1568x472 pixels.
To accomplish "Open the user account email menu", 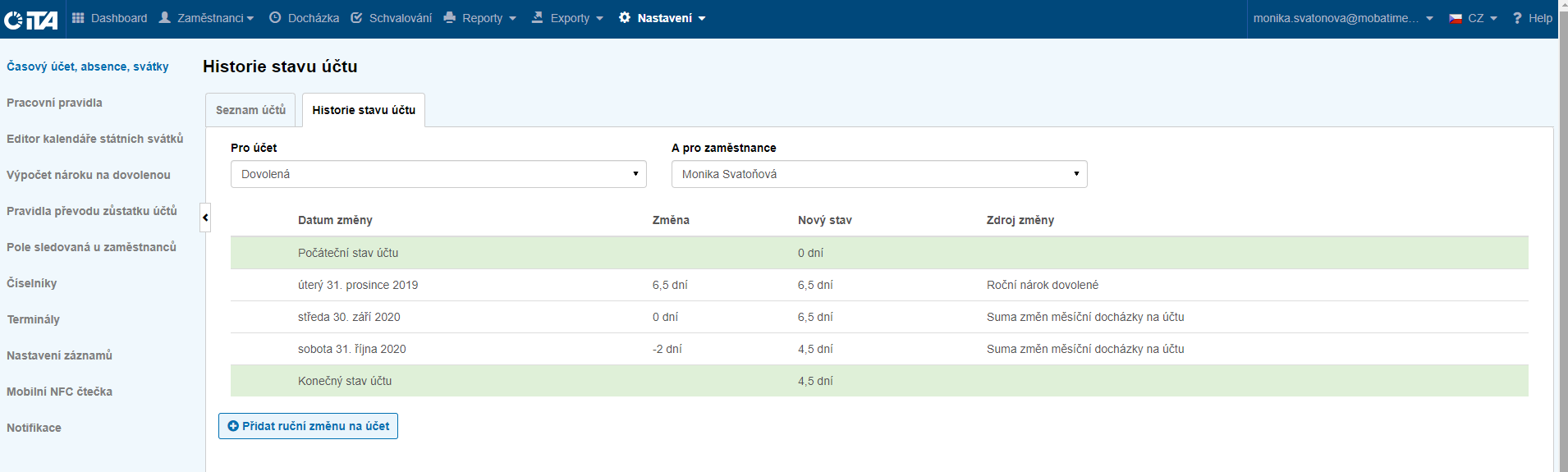I will pos(1342,18).
